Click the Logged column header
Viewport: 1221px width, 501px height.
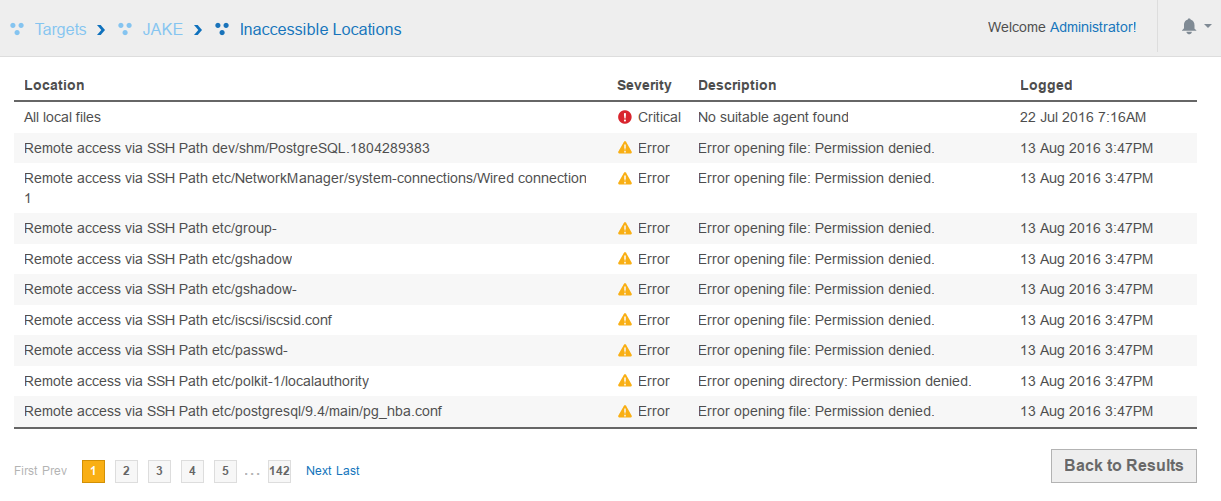click(1046, 85)
